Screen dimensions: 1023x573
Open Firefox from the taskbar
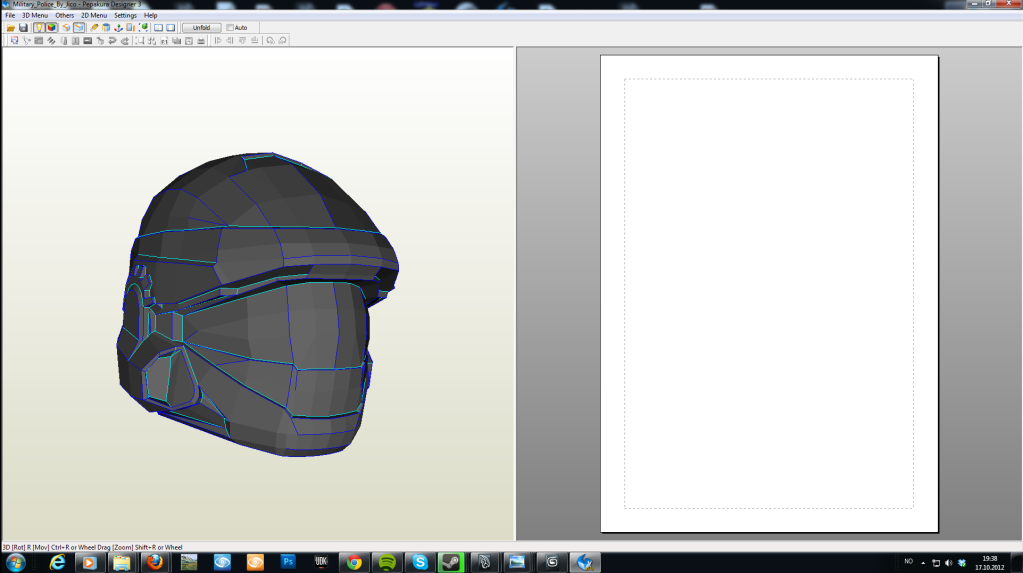pyautogui.click(x=155, y=562)
